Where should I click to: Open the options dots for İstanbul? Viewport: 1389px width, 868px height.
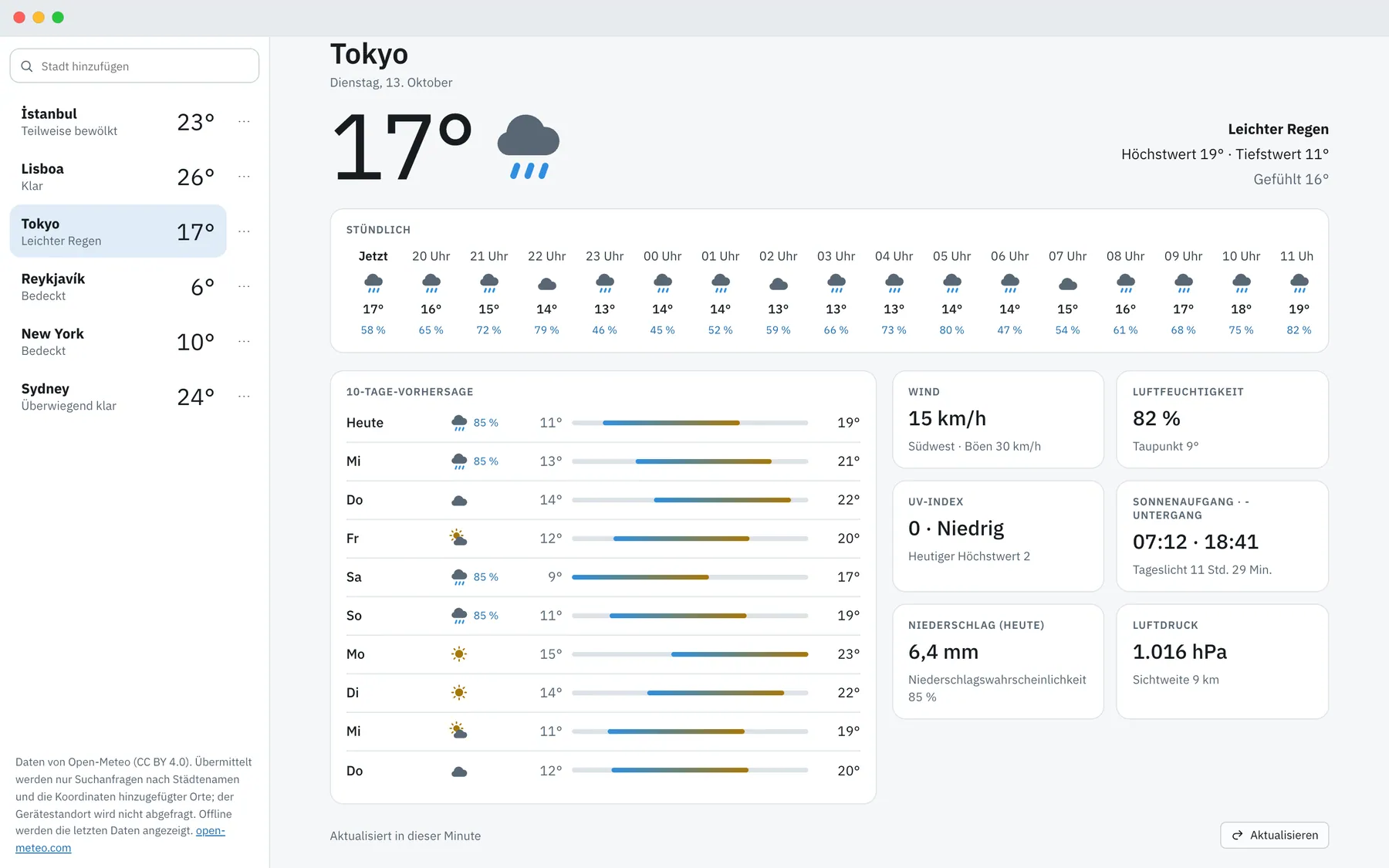pyautogui.click(x=244, y=122)
